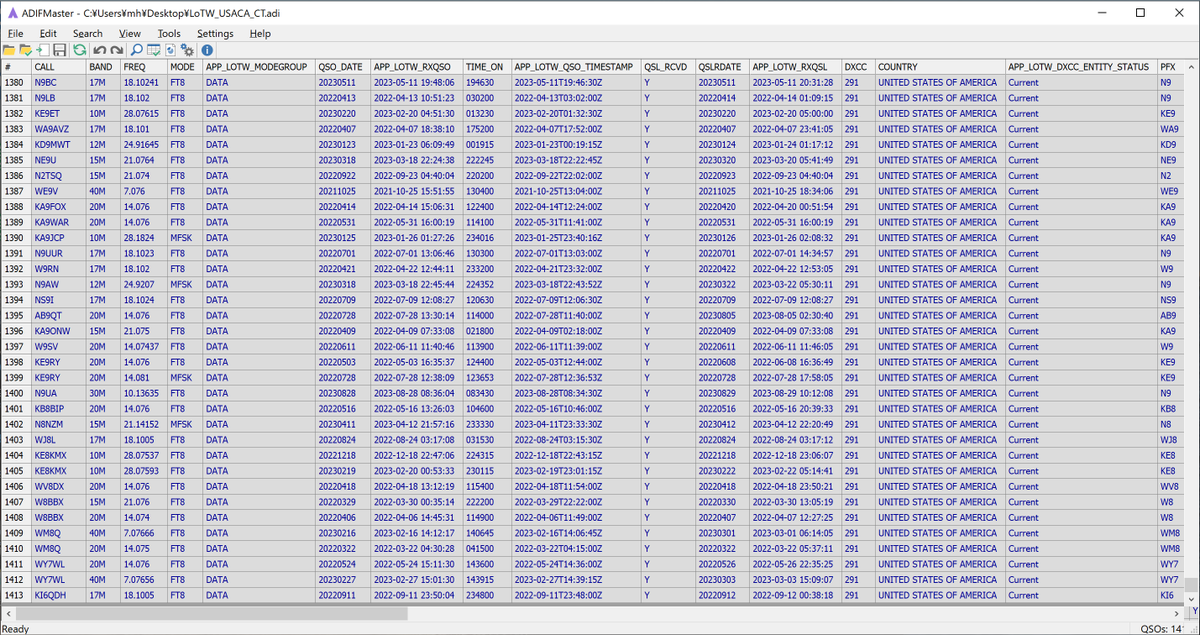Click the CALL column header
1200x635 pixels.
58,66
